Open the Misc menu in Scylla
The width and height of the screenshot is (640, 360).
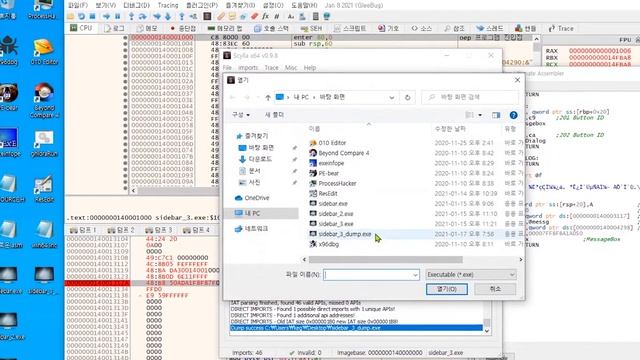[x=291, y=68]
